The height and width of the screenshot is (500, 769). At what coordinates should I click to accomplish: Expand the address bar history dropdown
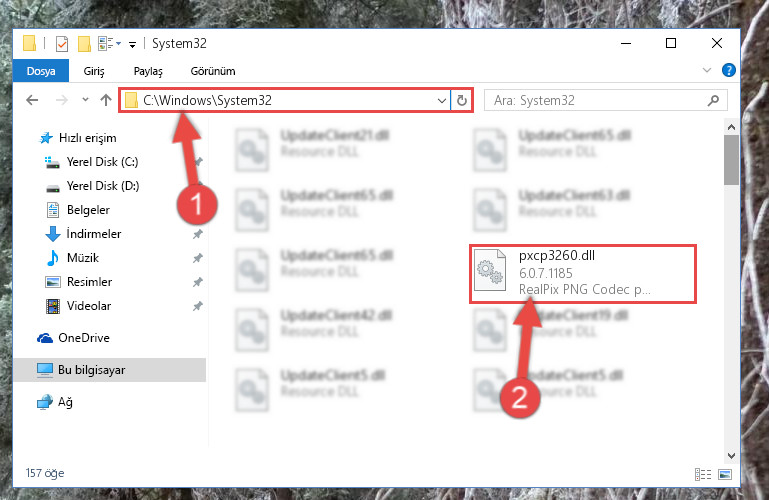(x=441, y=100)
